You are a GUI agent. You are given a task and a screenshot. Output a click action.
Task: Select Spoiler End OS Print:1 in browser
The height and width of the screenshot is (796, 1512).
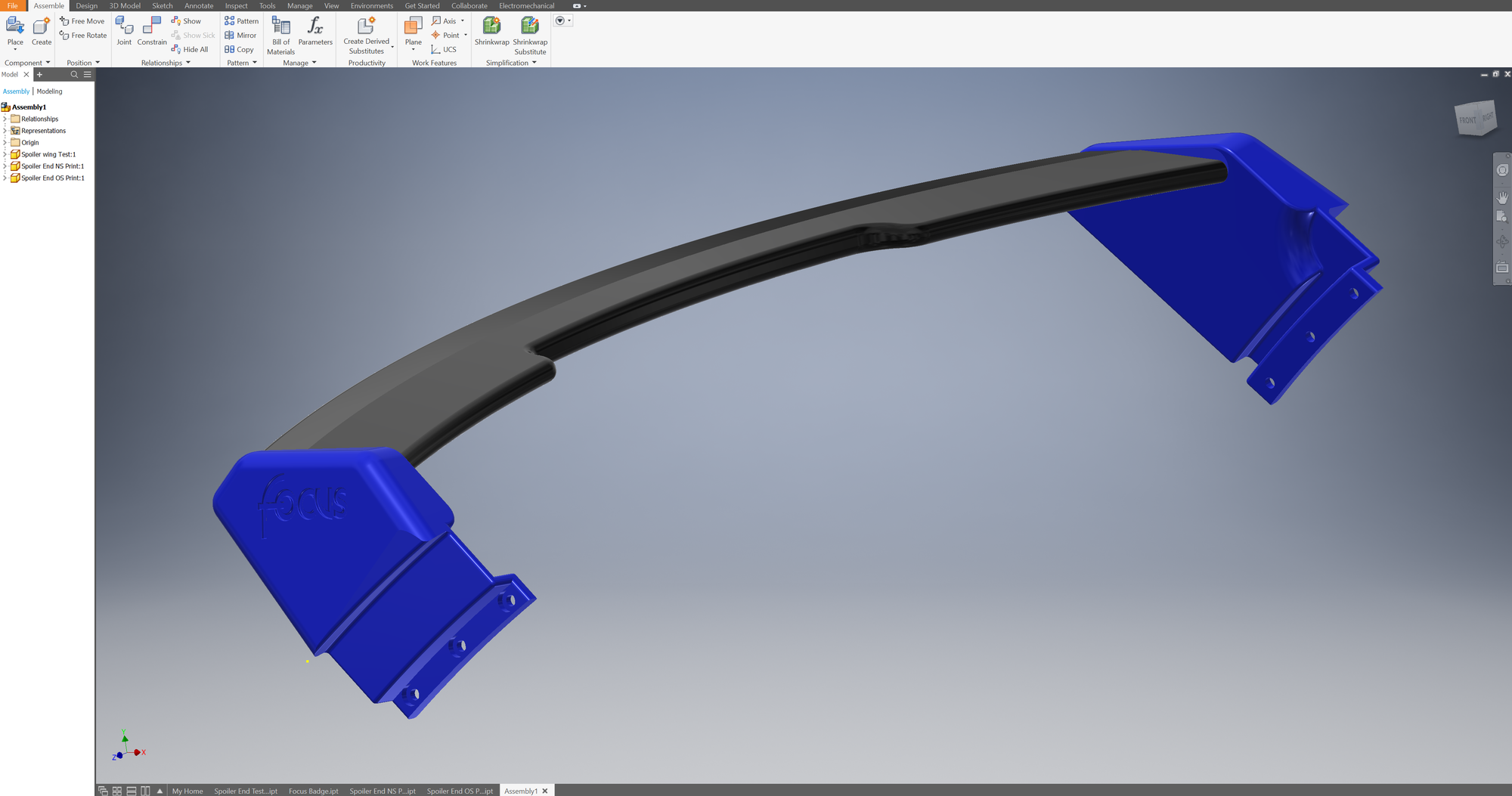[x=52, y=178]
